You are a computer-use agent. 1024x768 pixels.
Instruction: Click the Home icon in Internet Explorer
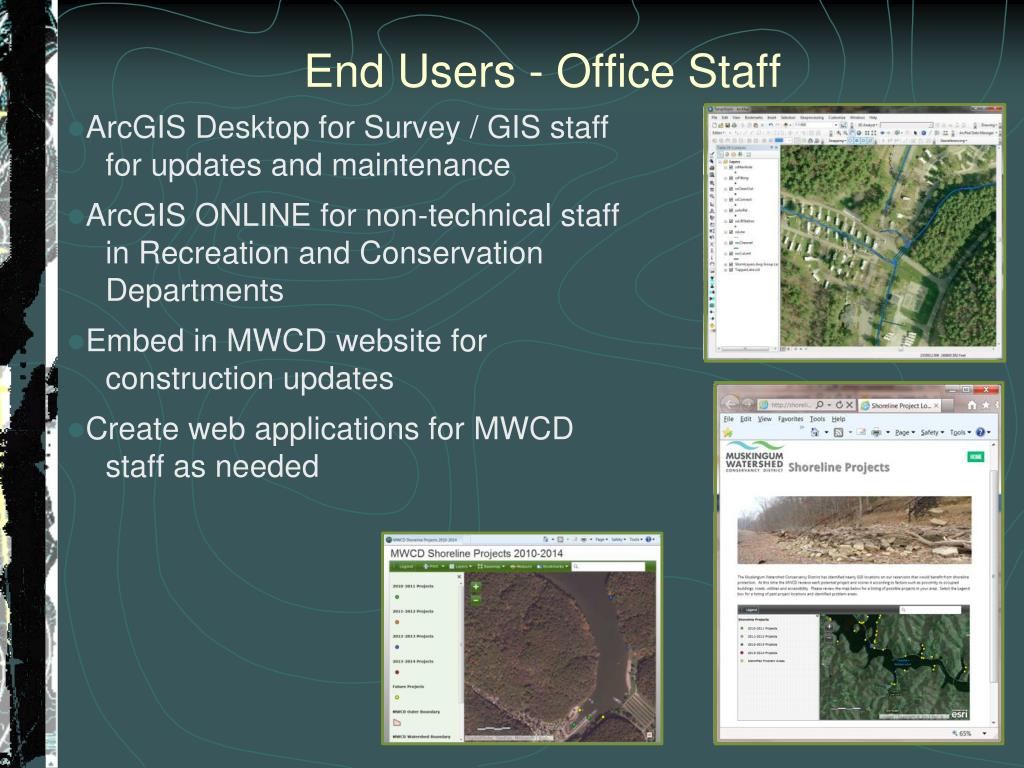click(972, 405)
